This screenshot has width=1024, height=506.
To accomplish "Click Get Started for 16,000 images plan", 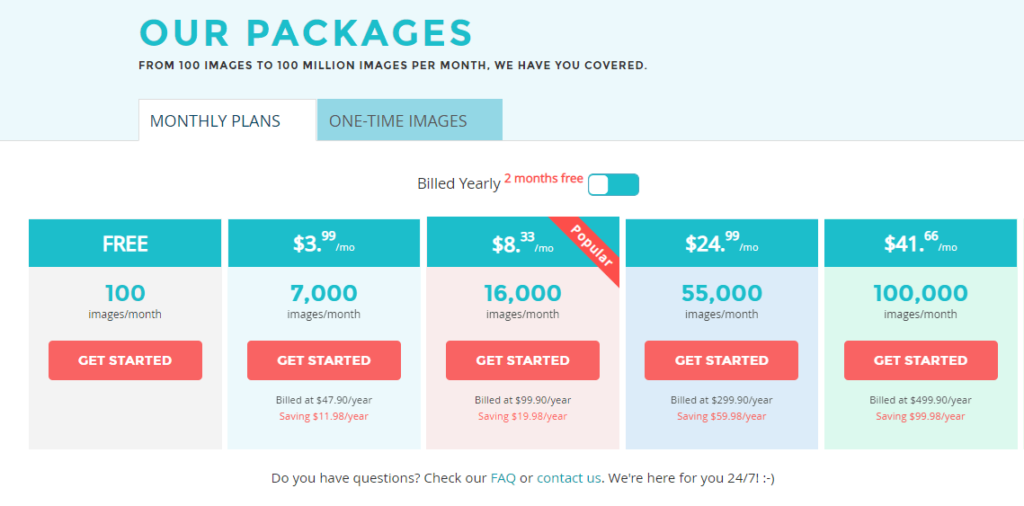I will tap(522, 360).
